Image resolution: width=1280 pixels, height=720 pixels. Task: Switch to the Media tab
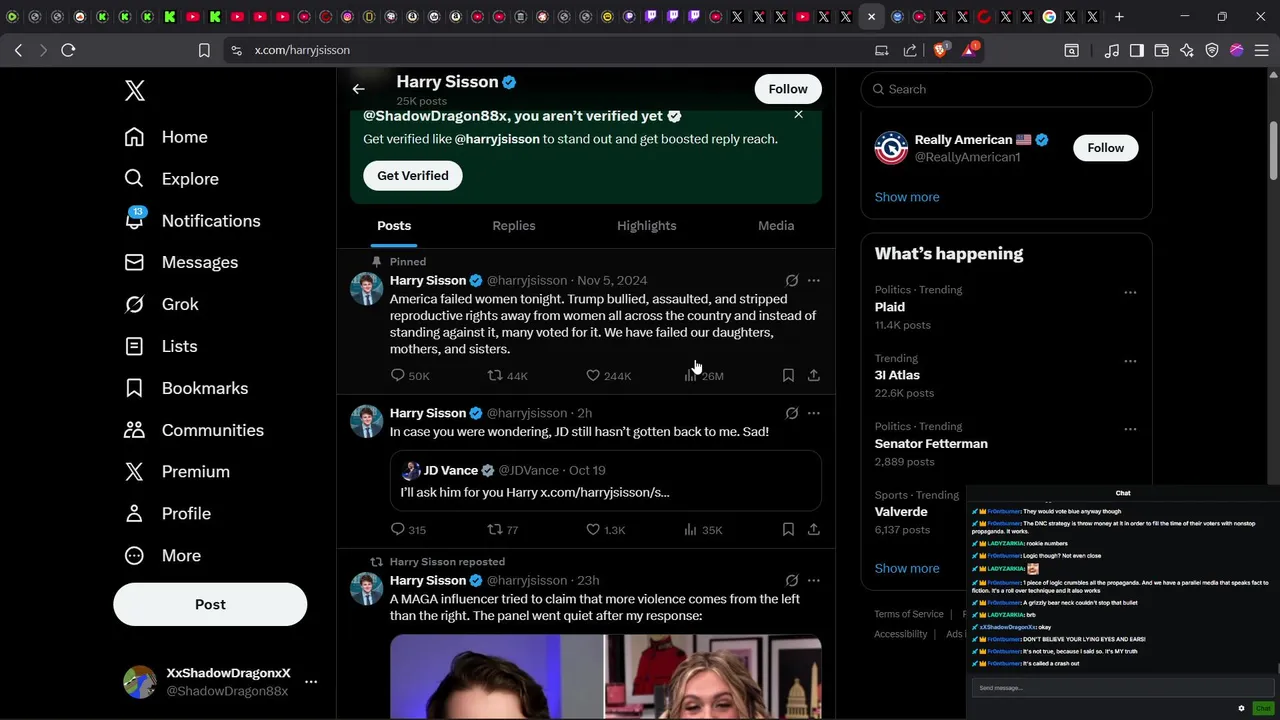point(776,226)
